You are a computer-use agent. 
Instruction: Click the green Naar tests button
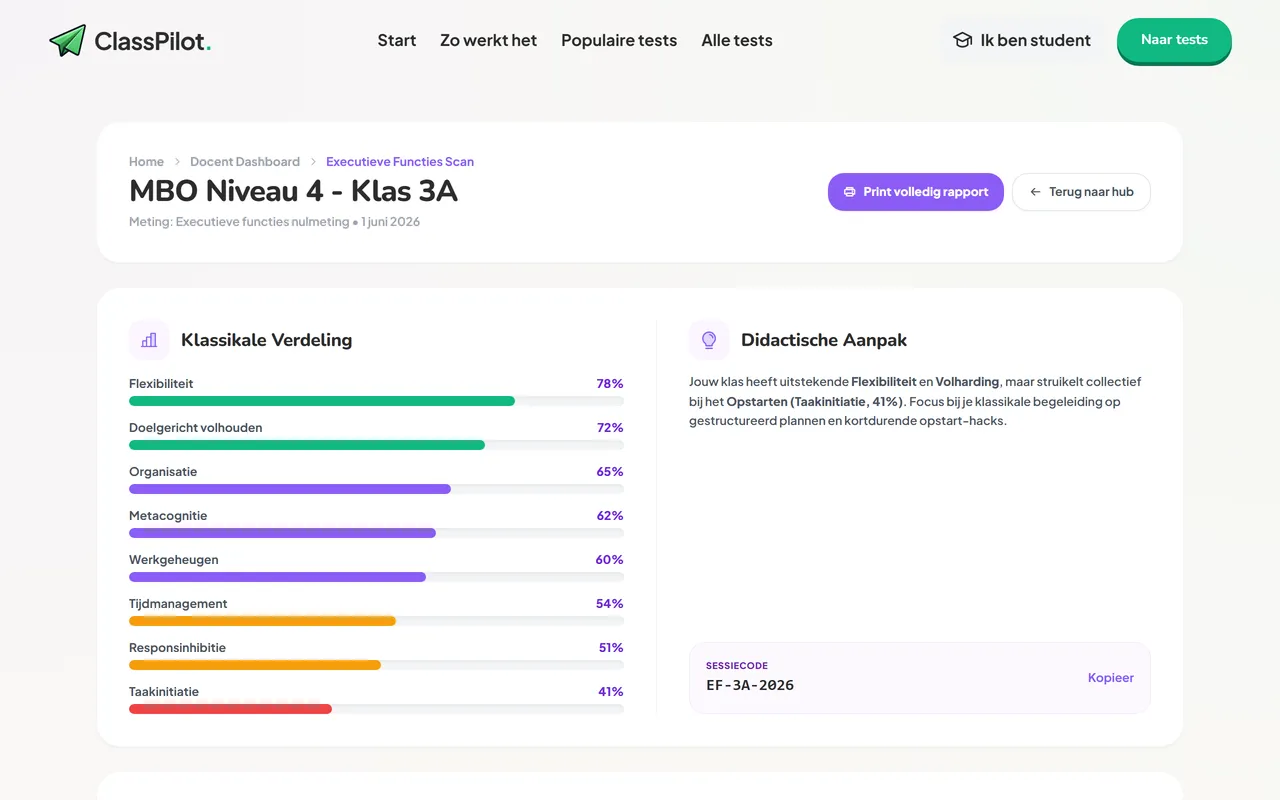(x=1174, y=40)
